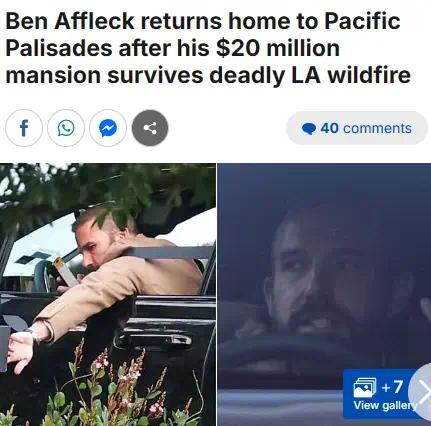Open left photo of man in car
The image size is (431, 426).
point(108,295)
